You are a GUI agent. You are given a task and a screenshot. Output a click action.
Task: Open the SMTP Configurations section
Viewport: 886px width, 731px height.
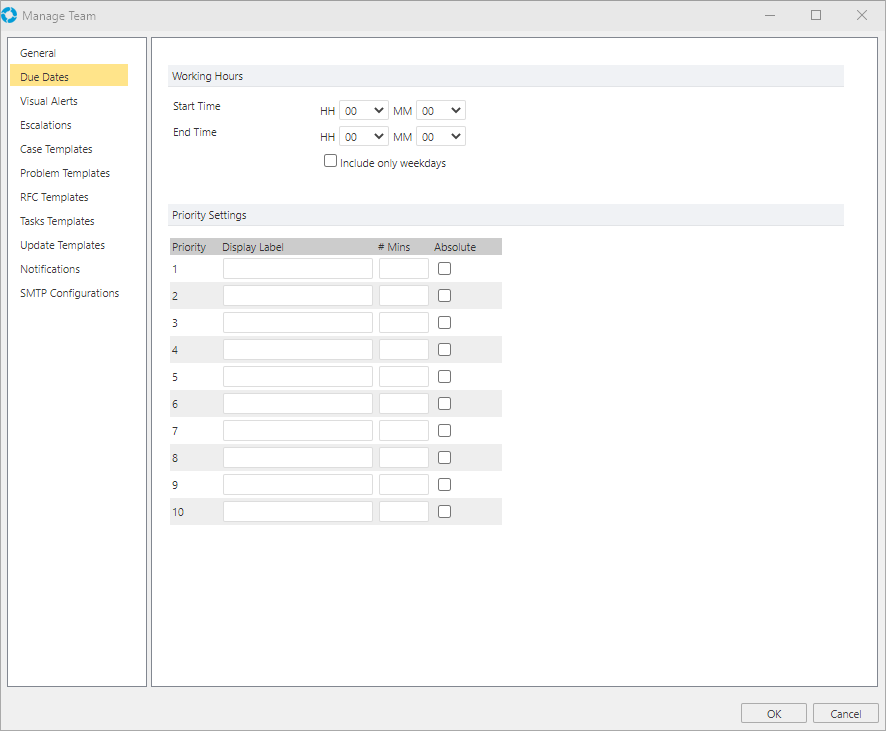69,293
